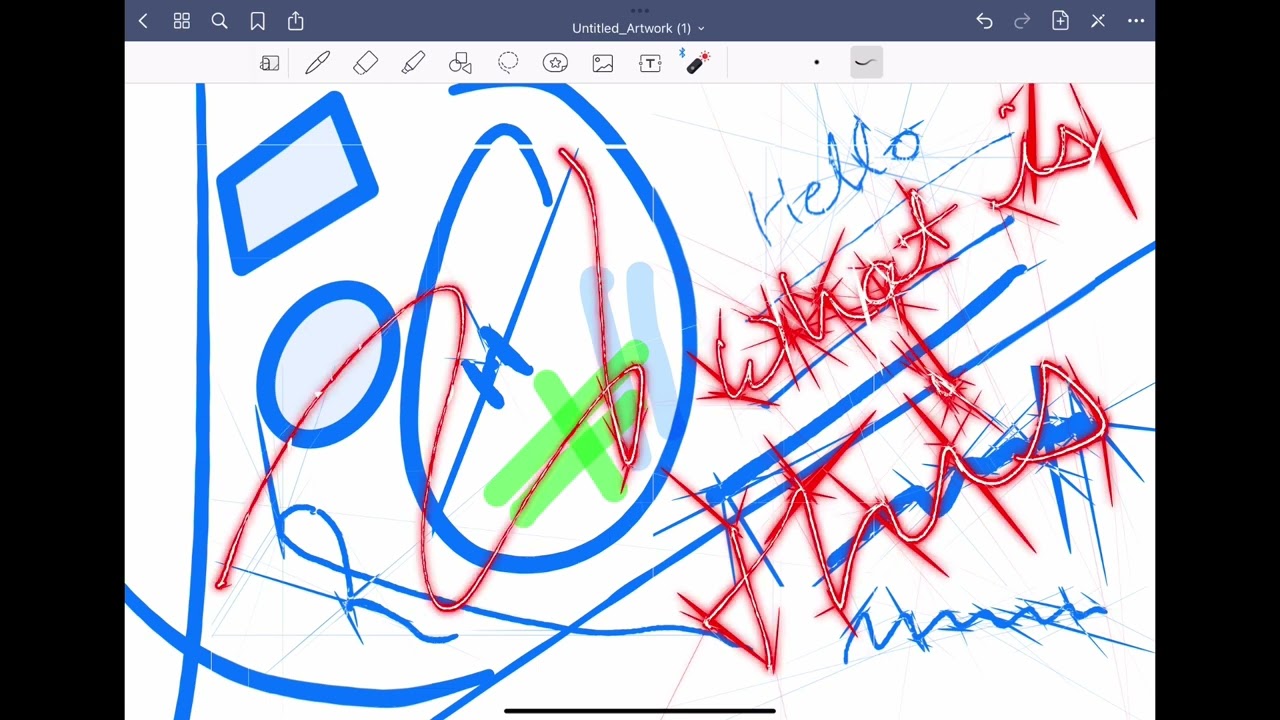Close editing mode with the X icon
The image size is (1280, 720).
pyautogui.click(x=1098, y=21)
